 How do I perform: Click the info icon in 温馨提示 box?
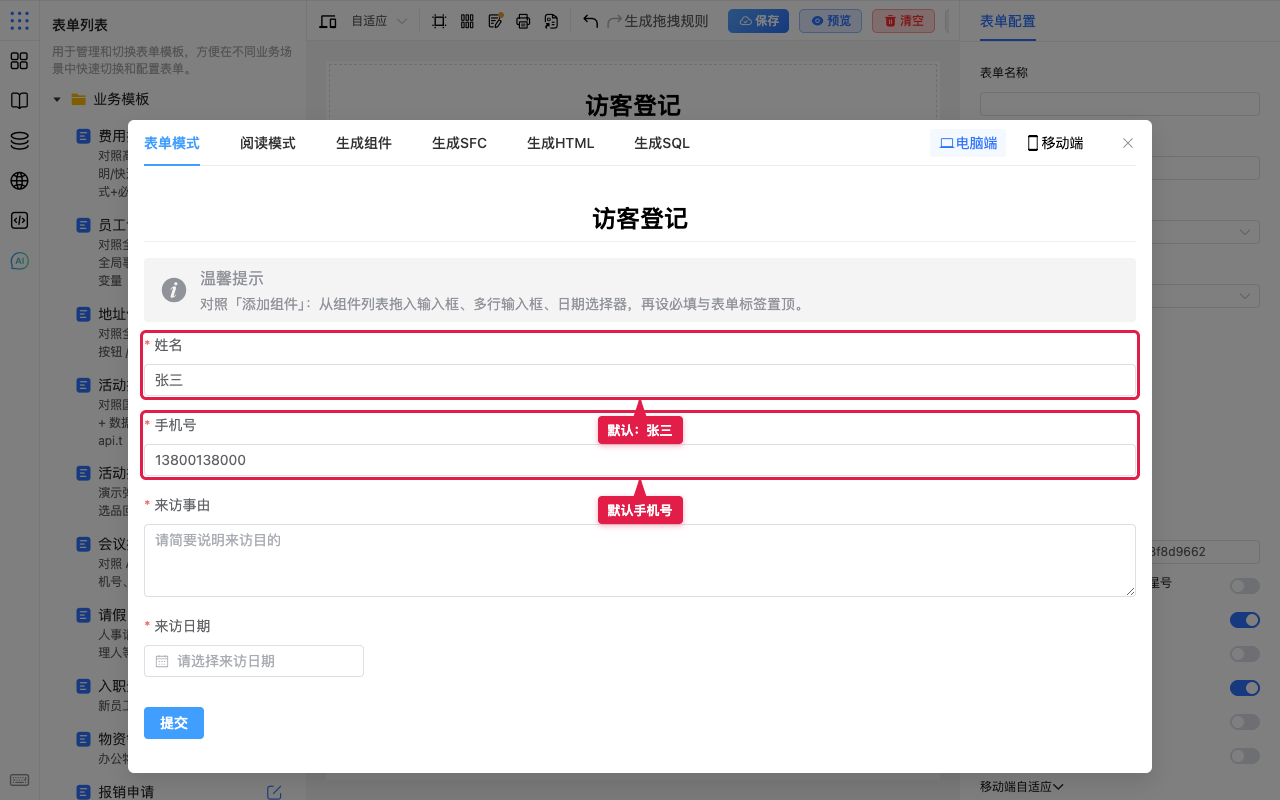click(174, 290)
